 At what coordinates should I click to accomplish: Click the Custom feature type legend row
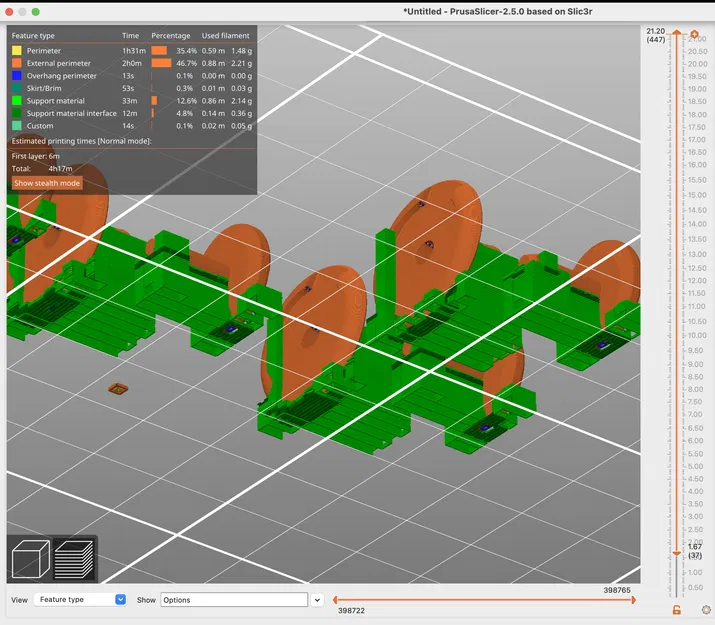[x=132, y=126]
